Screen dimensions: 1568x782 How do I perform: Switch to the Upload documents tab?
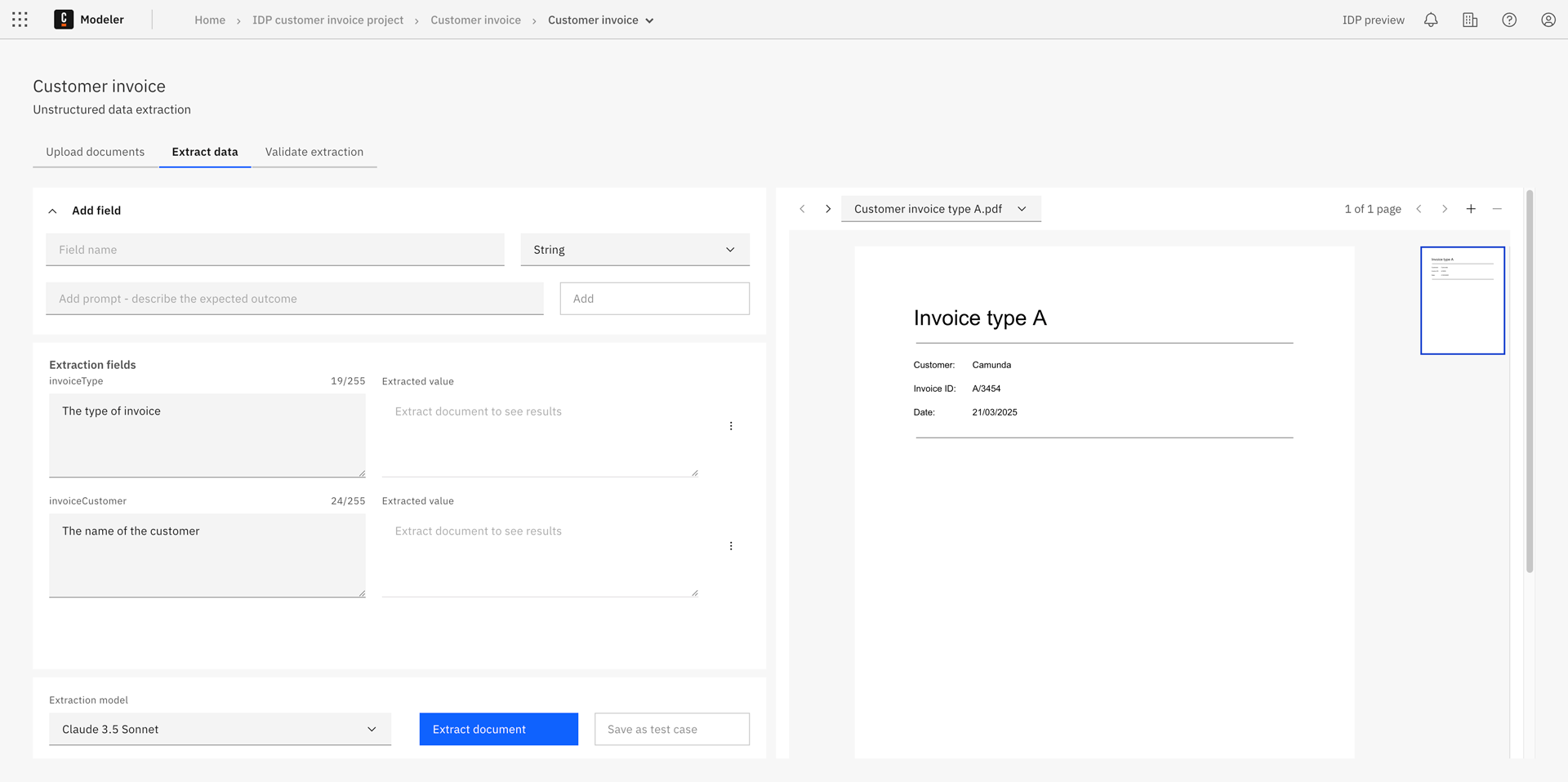click(94, 151)
